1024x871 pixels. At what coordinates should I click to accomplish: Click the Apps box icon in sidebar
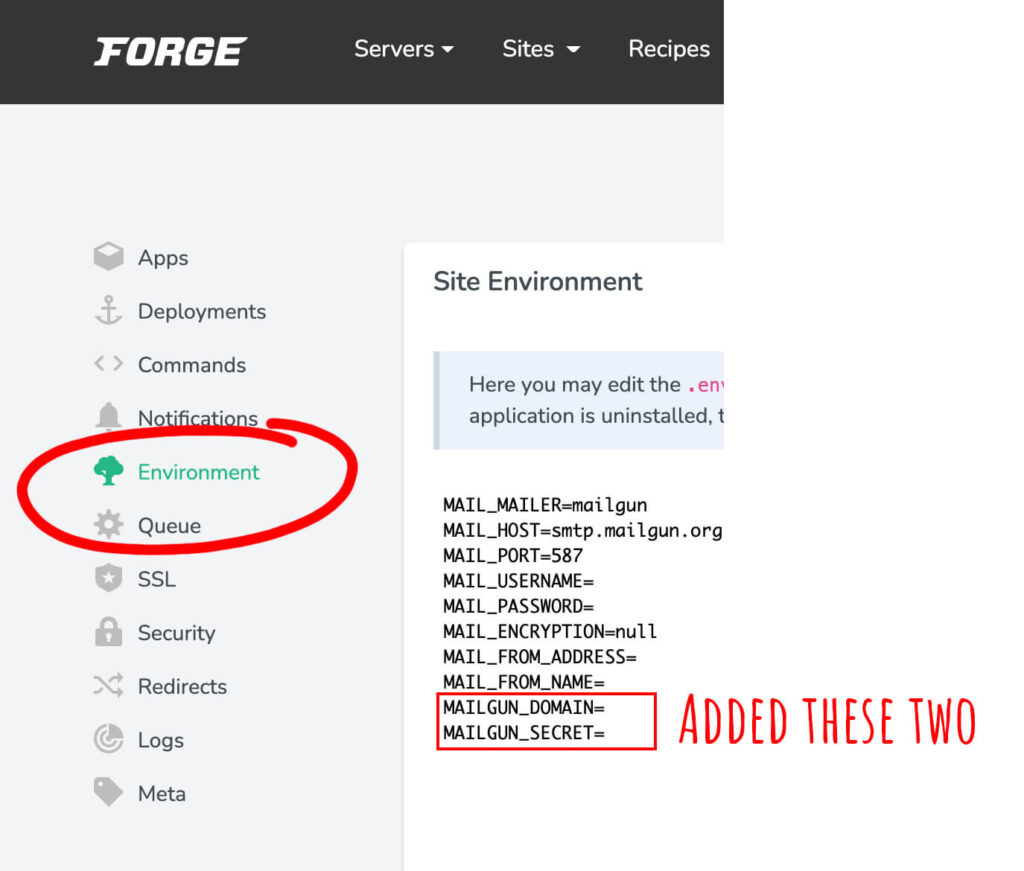click(x=108, y=257)
